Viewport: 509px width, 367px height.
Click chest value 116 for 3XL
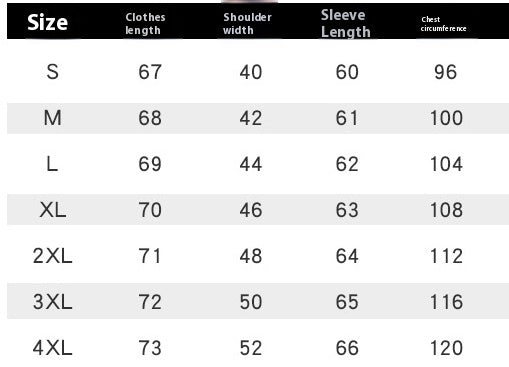point(446,302)
